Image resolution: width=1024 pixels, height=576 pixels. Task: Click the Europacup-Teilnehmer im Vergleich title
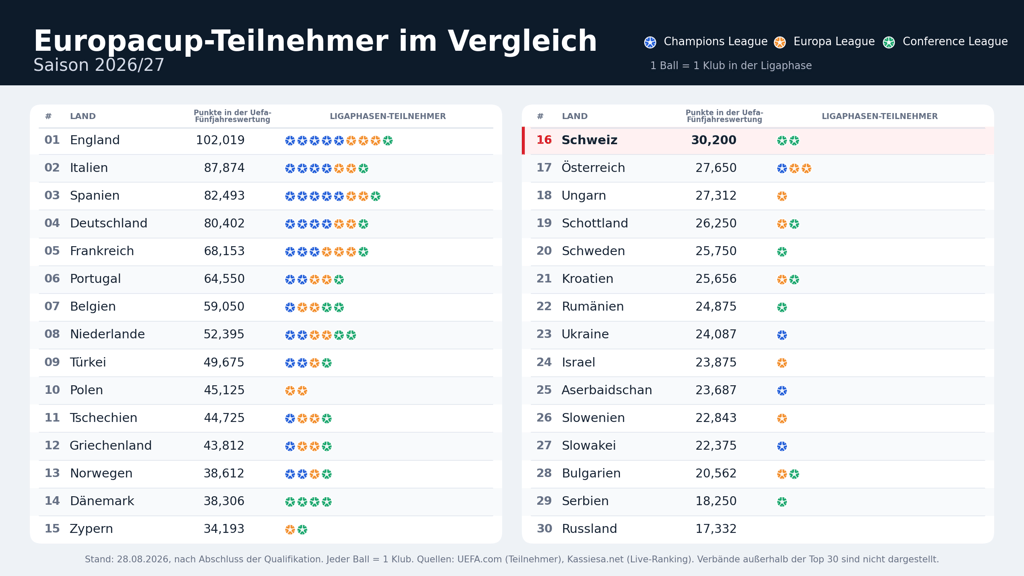(x=315, y=40)
